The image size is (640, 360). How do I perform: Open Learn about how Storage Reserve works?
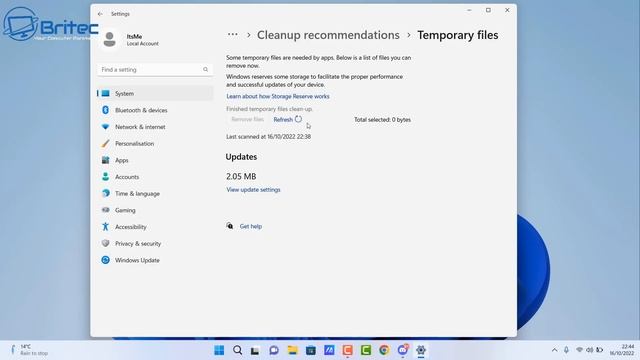pos(278,96)
